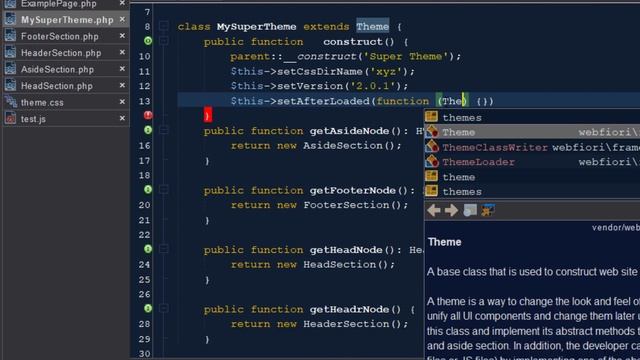The width and height of the screenshot is (640, 360).
Task: Select 'ThemeLoader' autocomplete suggestion
Action: pos(532,162)
